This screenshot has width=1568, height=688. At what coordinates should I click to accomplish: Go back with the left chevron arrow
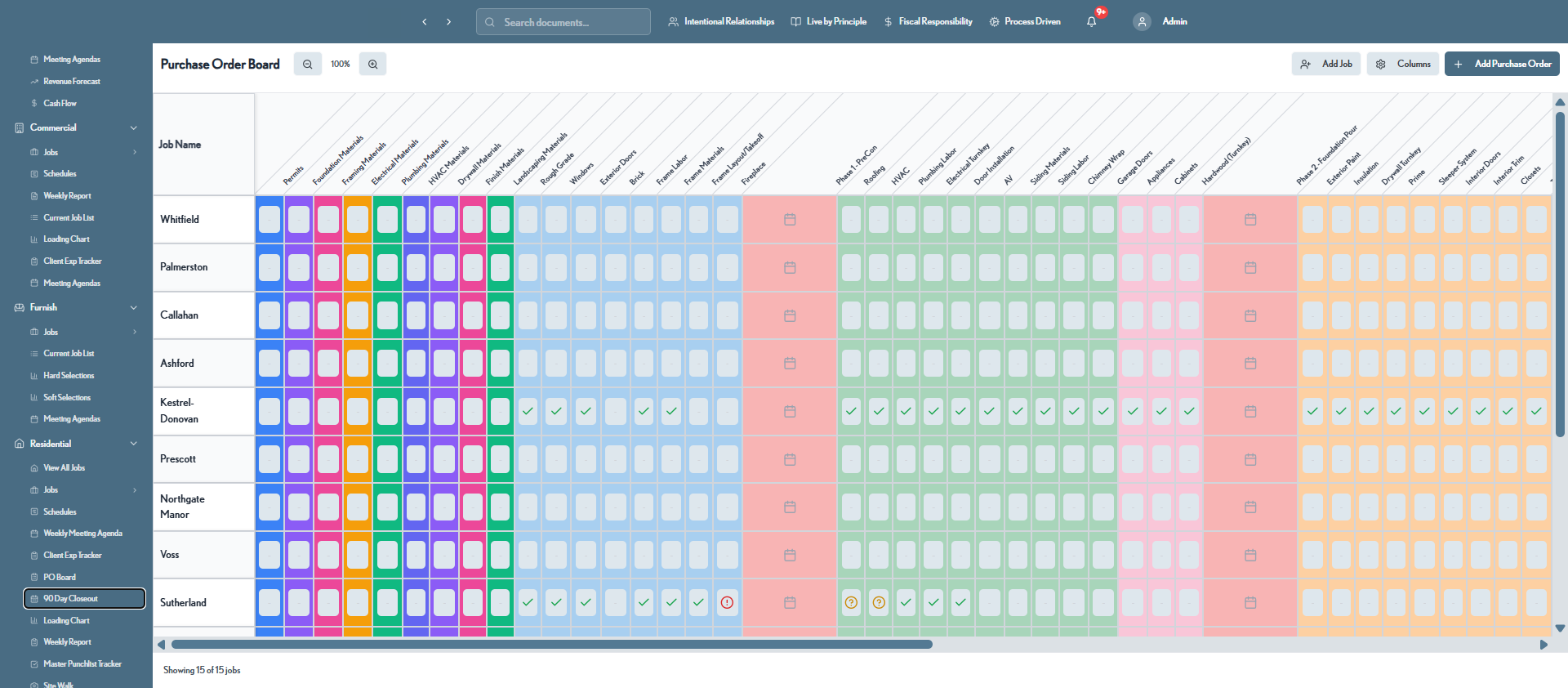tap(425, 22)
